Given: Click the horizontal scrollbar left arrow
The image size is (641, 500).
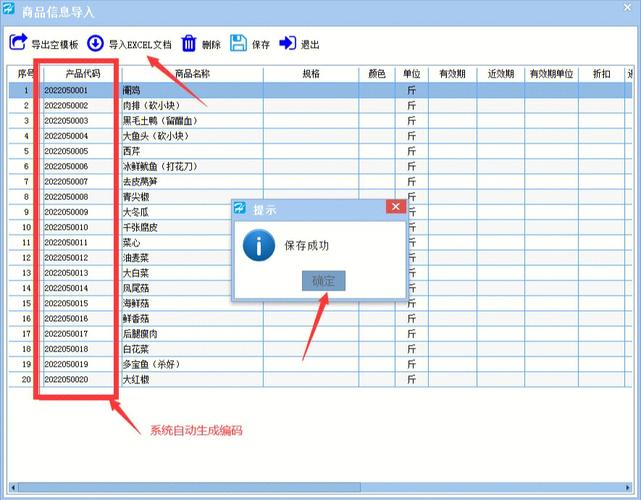Looking at the screenshot, I should [13, 487].
